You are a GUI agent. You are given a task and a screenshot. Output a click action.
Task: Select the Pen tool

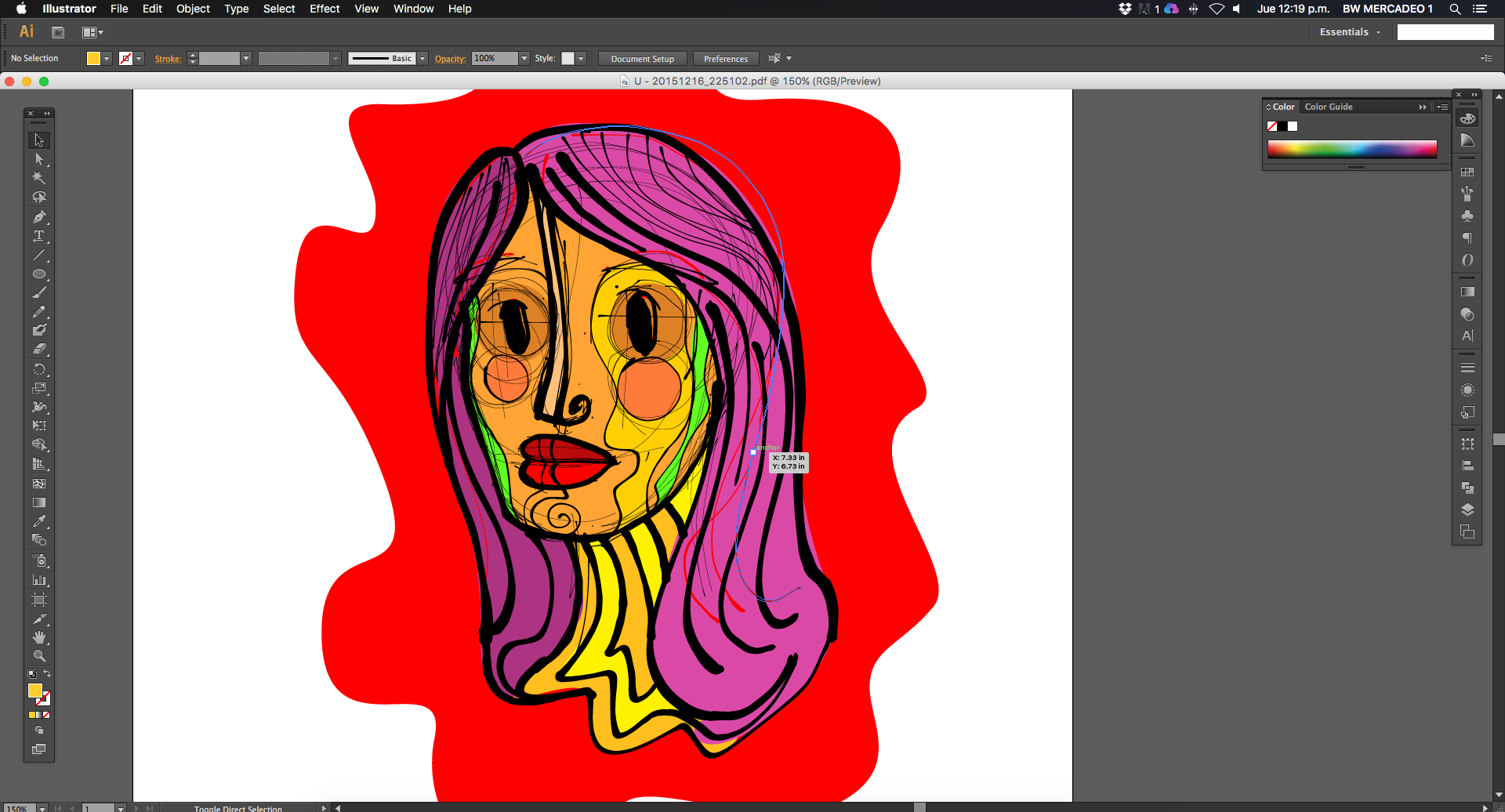(x=38, y=217)
